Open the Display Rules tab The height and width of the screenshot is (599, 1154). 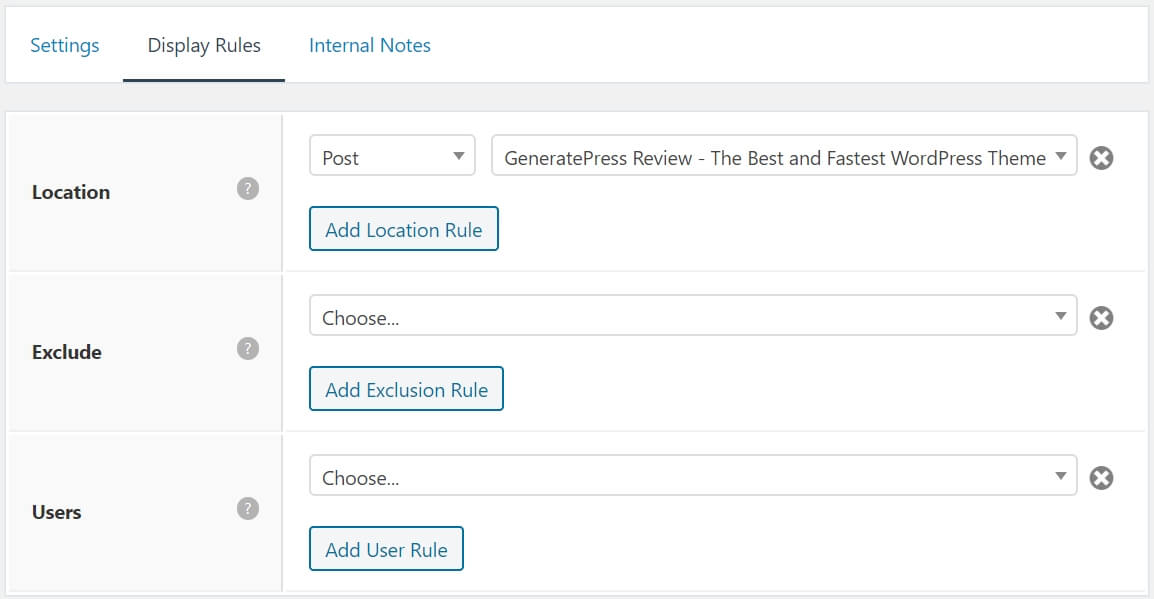(x=203, y=45)
